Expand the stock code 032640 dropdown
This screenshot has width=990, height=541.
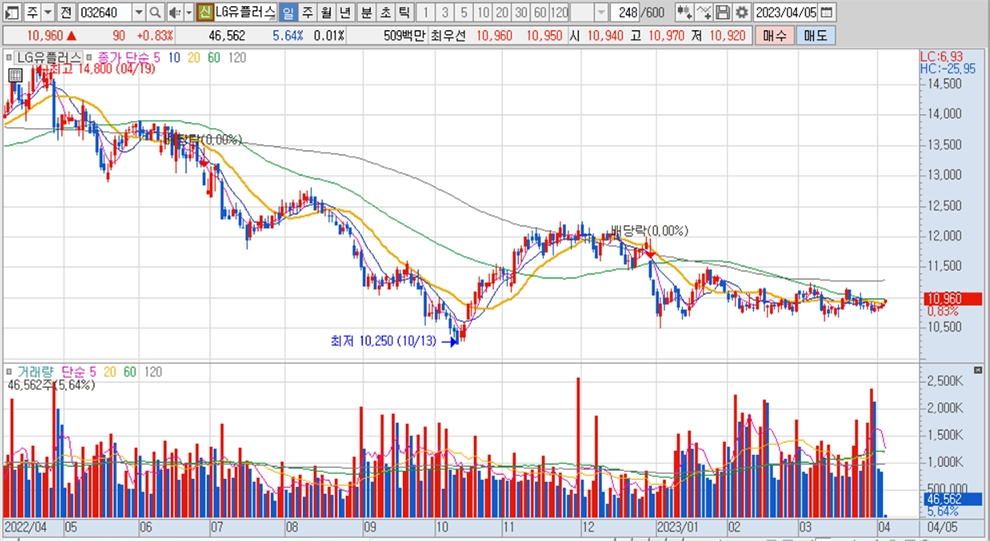tap(138, 12)
